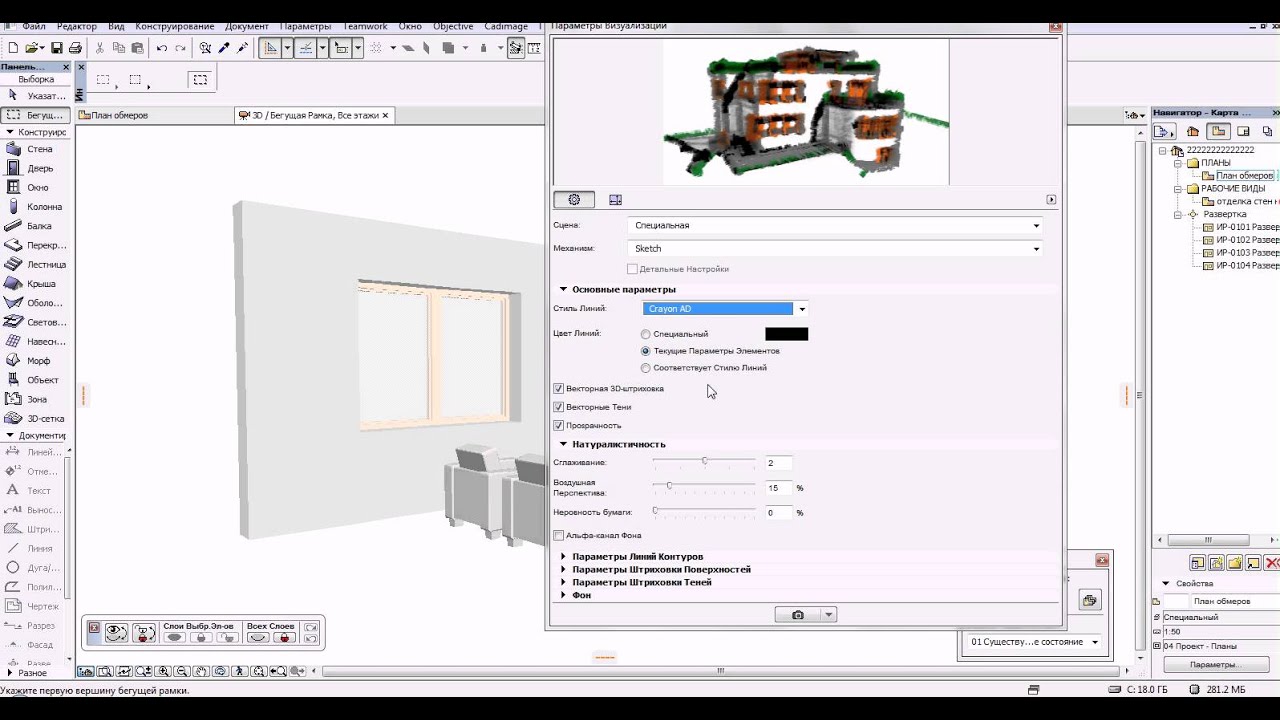The height and width of the screenshot is (720, 1280).
Task: Open the Teamwork menu
Action: 365,26
